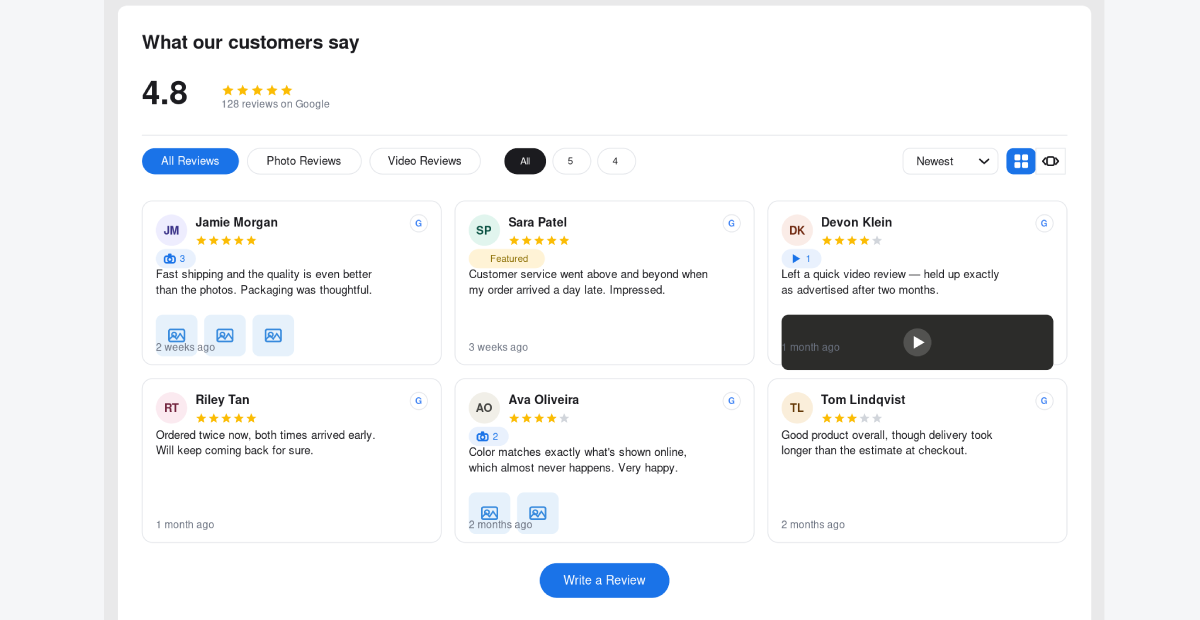Open second photo thumbnail in Ava Oliveira's review

point(538,513)
